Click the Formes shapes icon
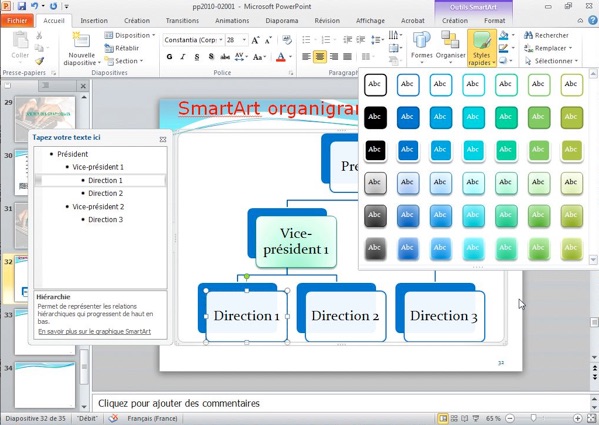The image size is (599, 425). pos(422,41)
